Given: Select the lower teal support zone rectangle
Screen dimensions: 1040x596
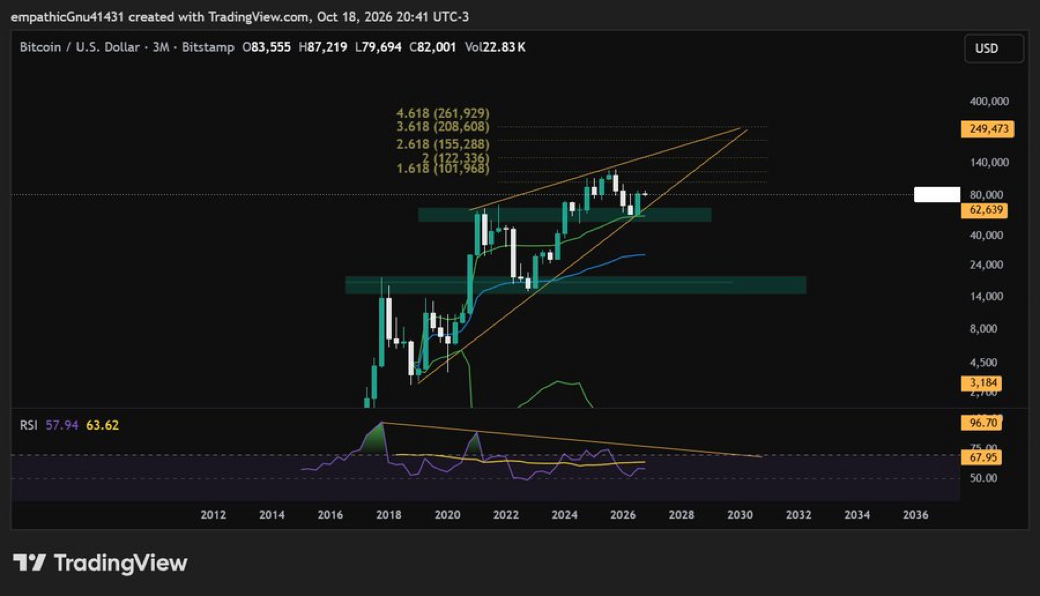Looking at the screenshot, I should click(576, 285).
